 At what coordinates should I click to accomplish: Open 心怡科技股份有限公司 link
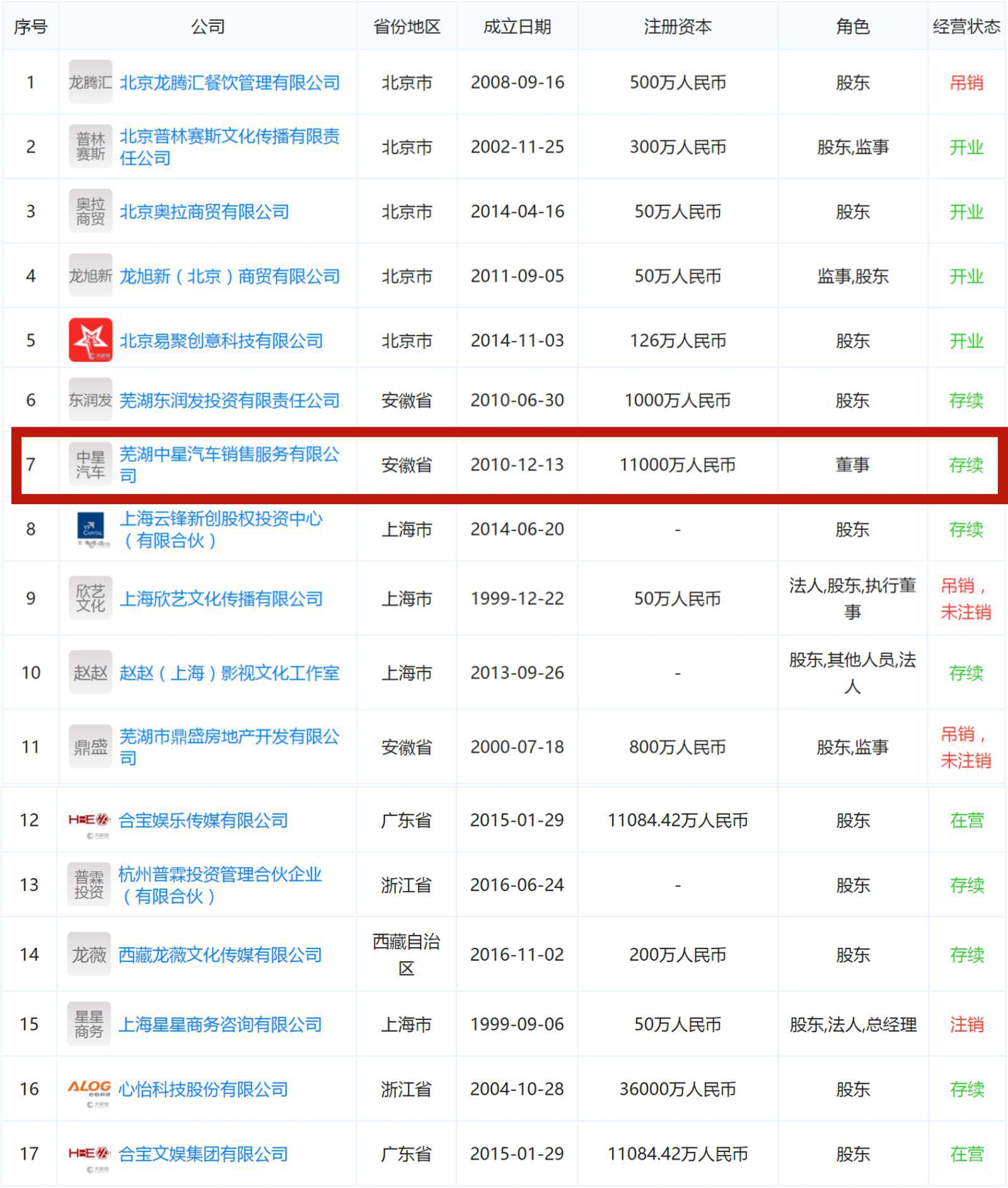(x=203, y=1089)
